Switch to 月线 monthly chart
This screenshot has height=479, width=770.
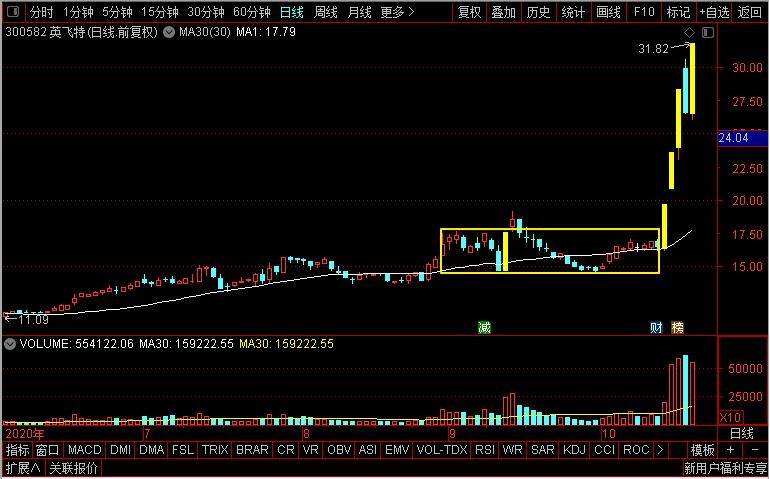pos(359,12)
